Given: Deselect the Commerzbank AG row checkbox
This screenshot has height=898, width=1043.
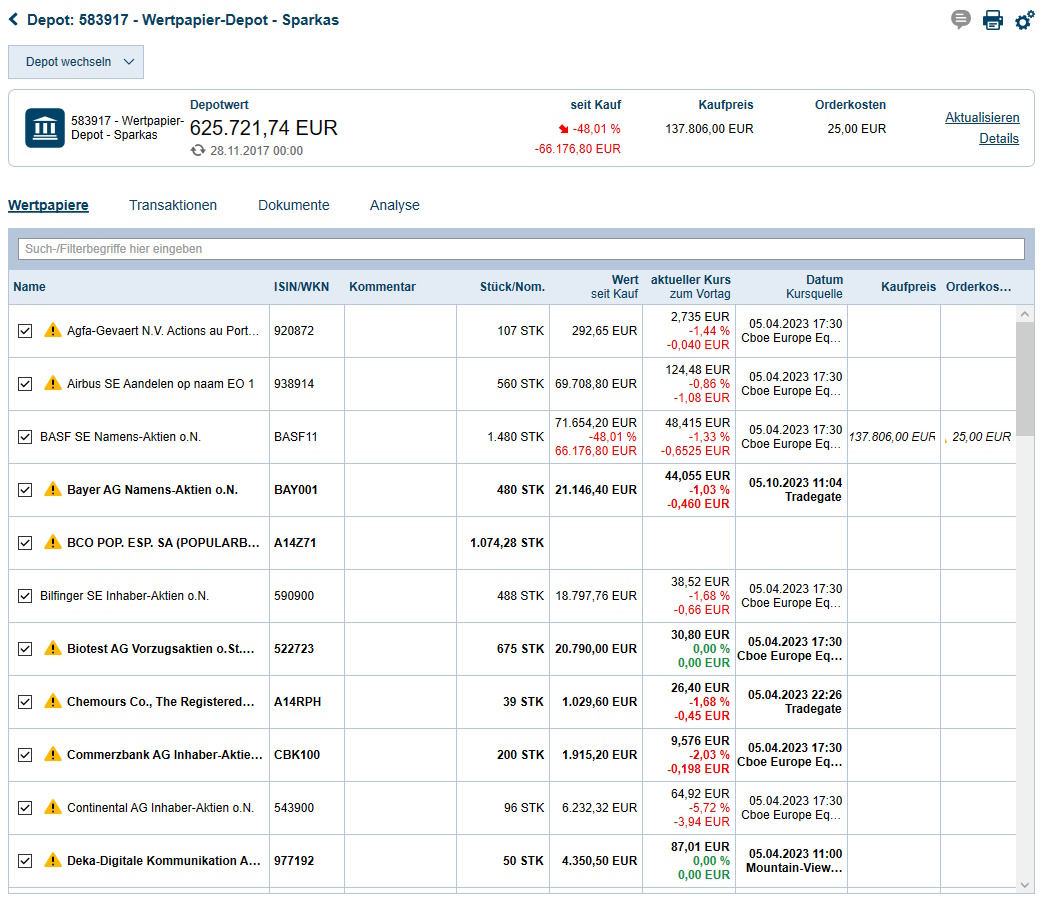Looking at the screenshot, I should point(25,755).
